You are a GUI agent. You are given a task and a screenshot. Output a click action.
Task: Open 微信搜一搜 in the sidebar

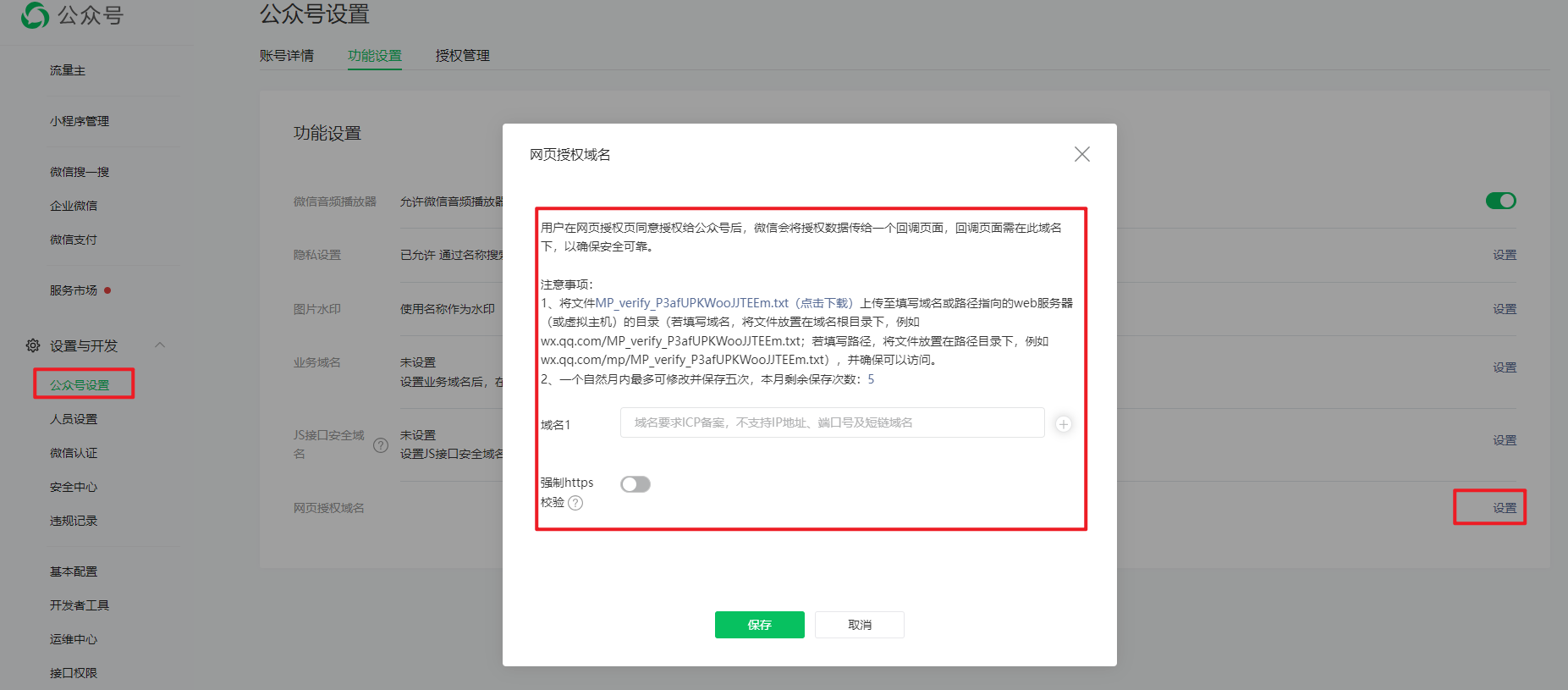click(x=80, y=172)
